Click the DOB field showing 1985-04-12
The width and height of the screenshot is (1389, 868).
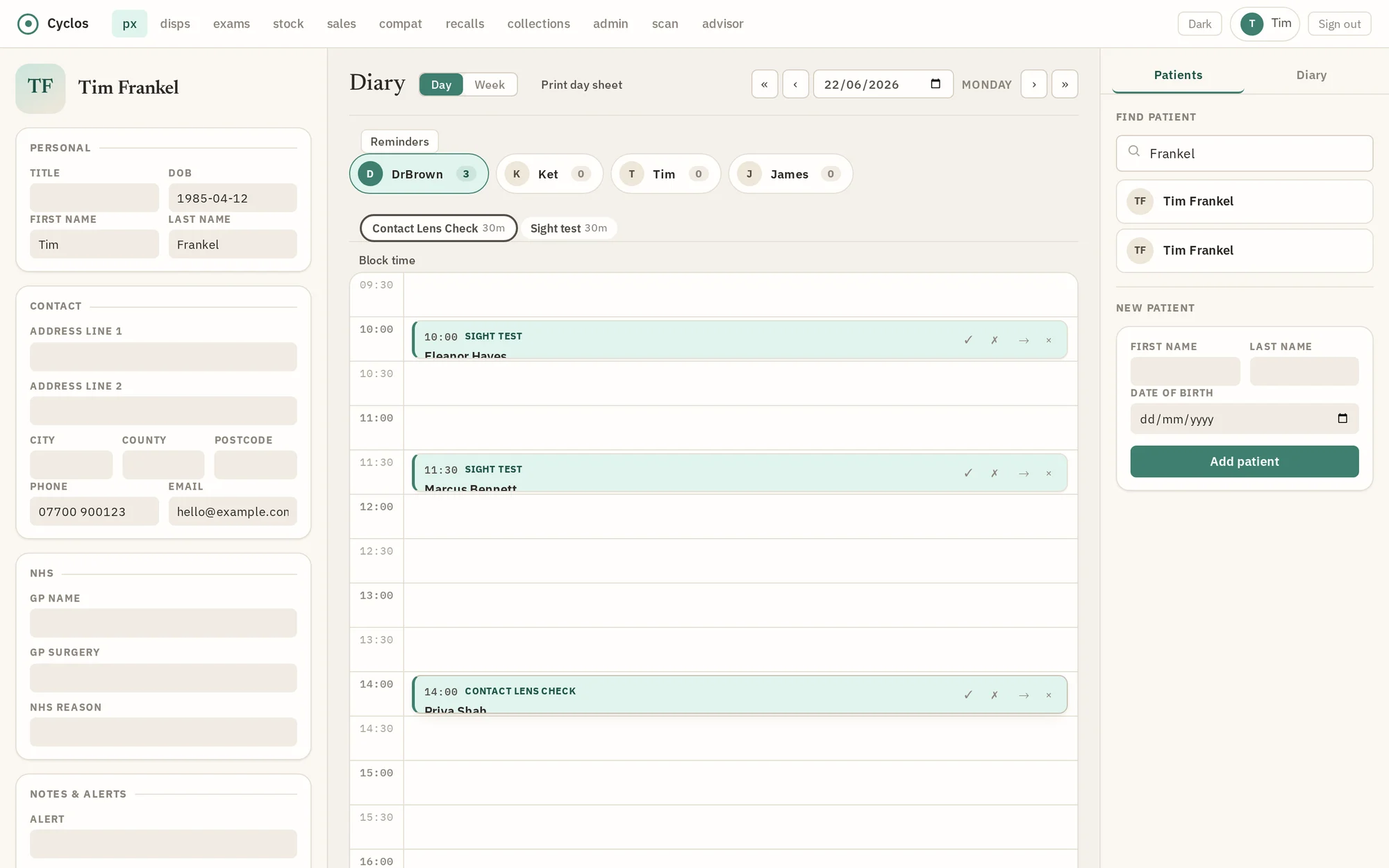click(x=233, y=198)
